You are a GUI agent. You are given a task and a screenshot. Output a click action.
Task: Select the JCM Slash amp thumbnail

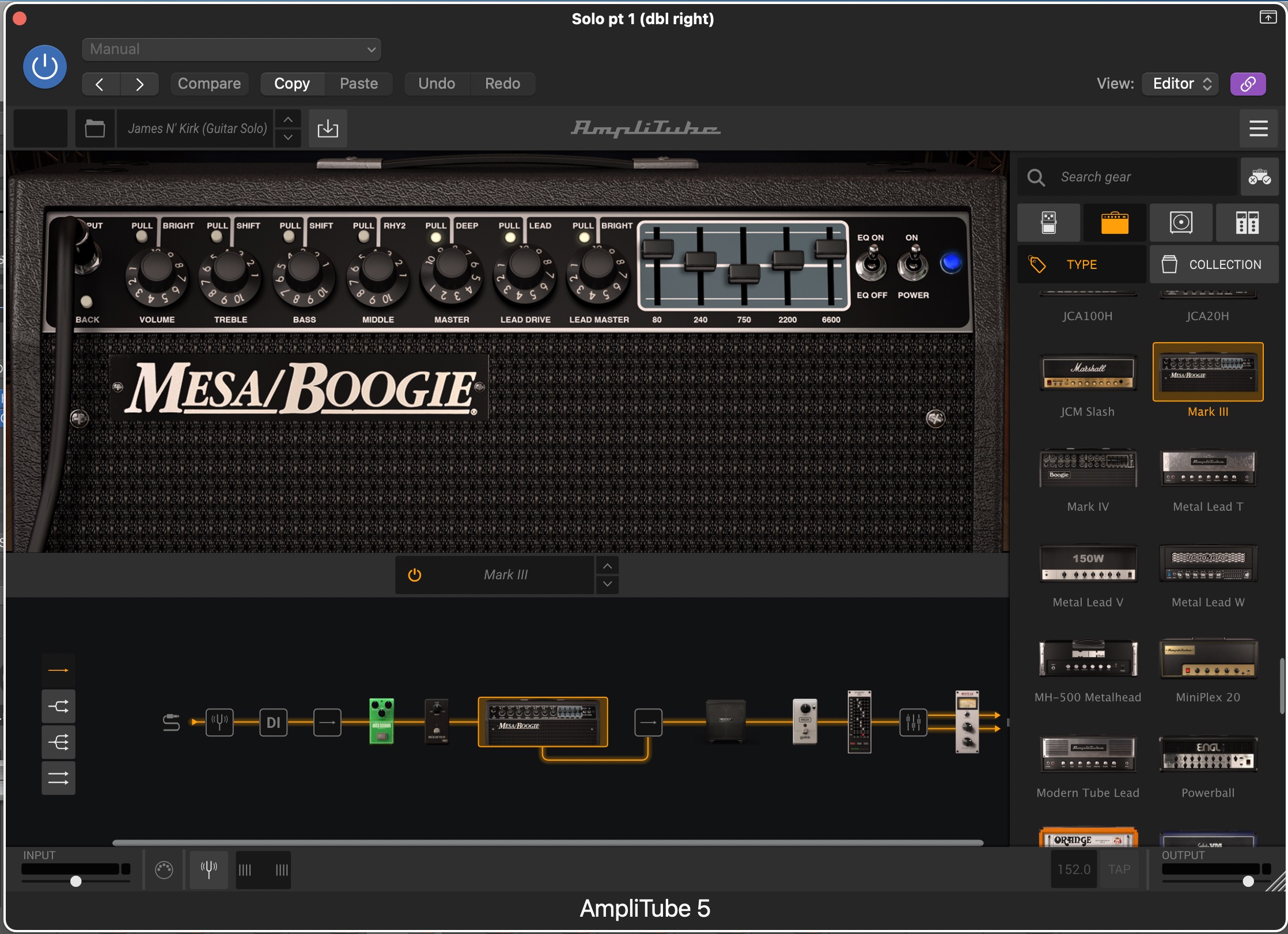click(1088, 373)
